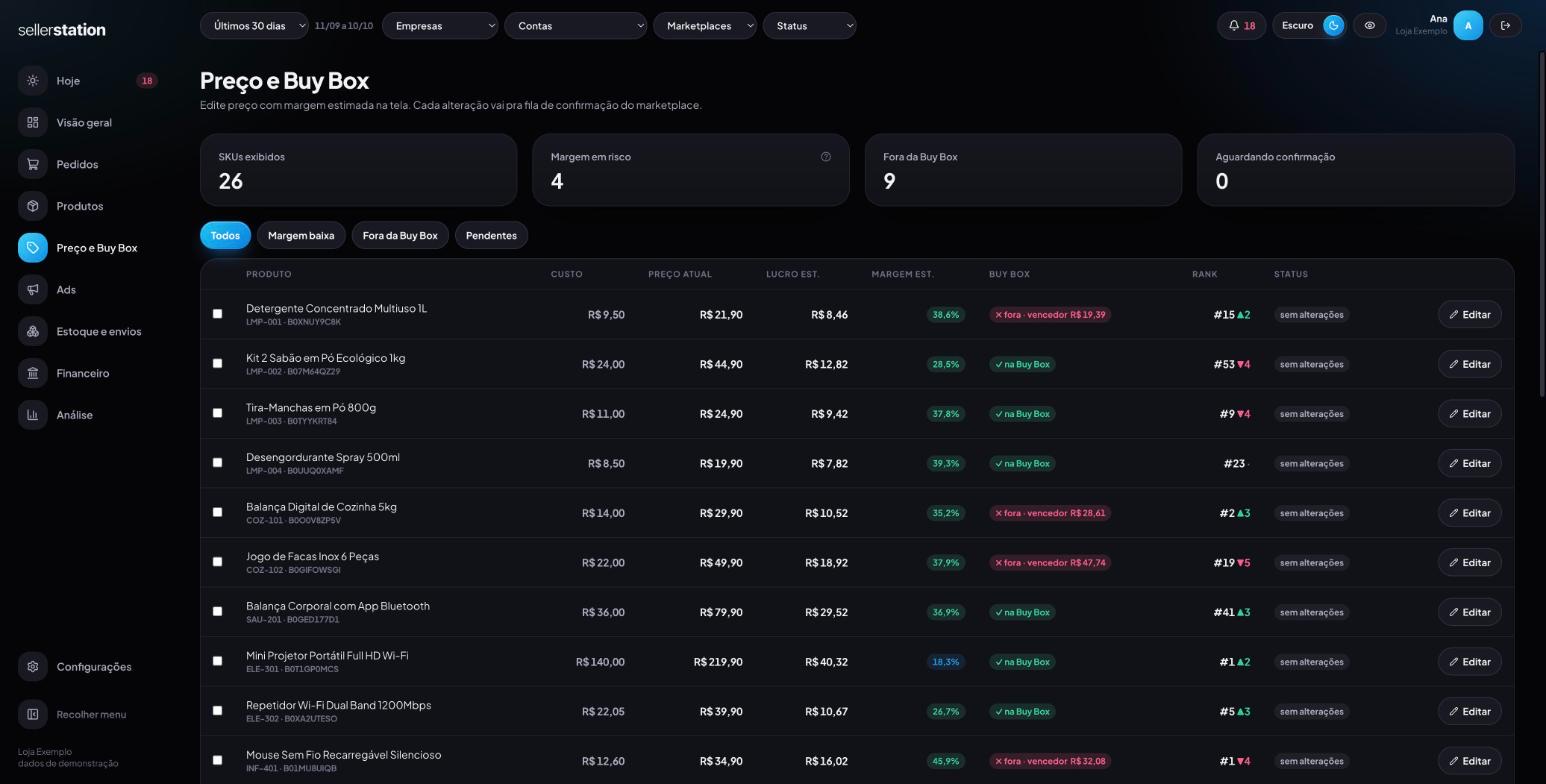The width and height of the screenshot is (1546, 784).
Task: Open Estoque e envios icon
Action: tap(33, 331)
